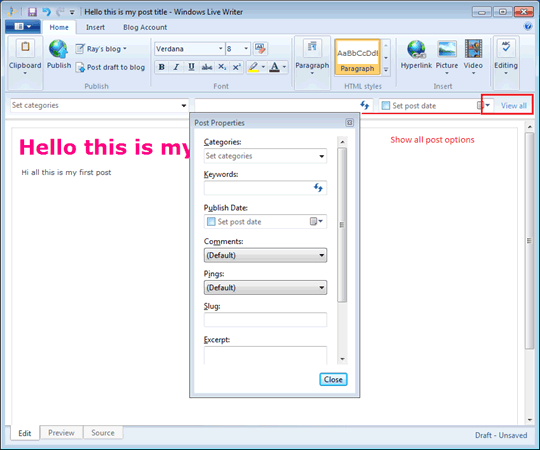This screenshot has height=450, width=540.
Task: Open the quick access toolbar customize arrow
Action: point(72,12)
